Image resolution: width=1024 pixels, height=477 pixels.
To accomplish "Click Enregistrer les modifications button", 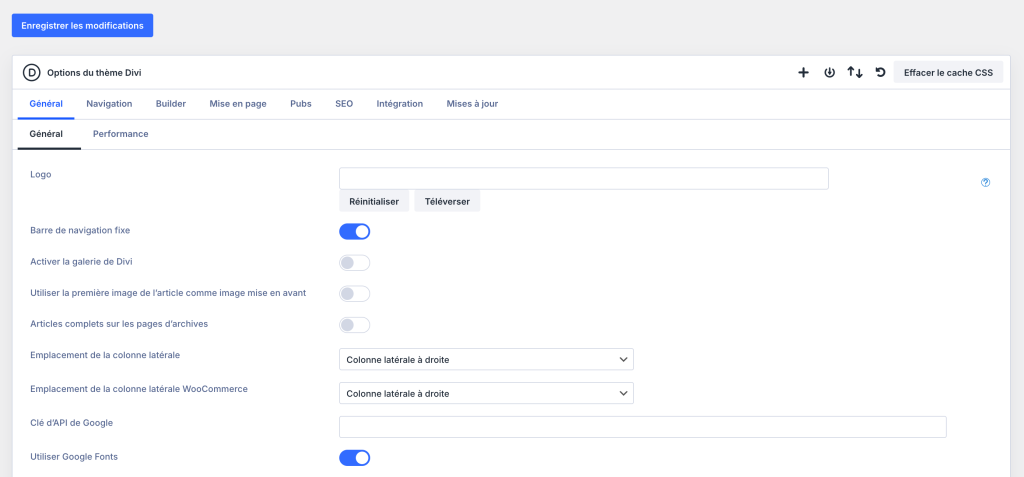I will [x=83, y=25].
